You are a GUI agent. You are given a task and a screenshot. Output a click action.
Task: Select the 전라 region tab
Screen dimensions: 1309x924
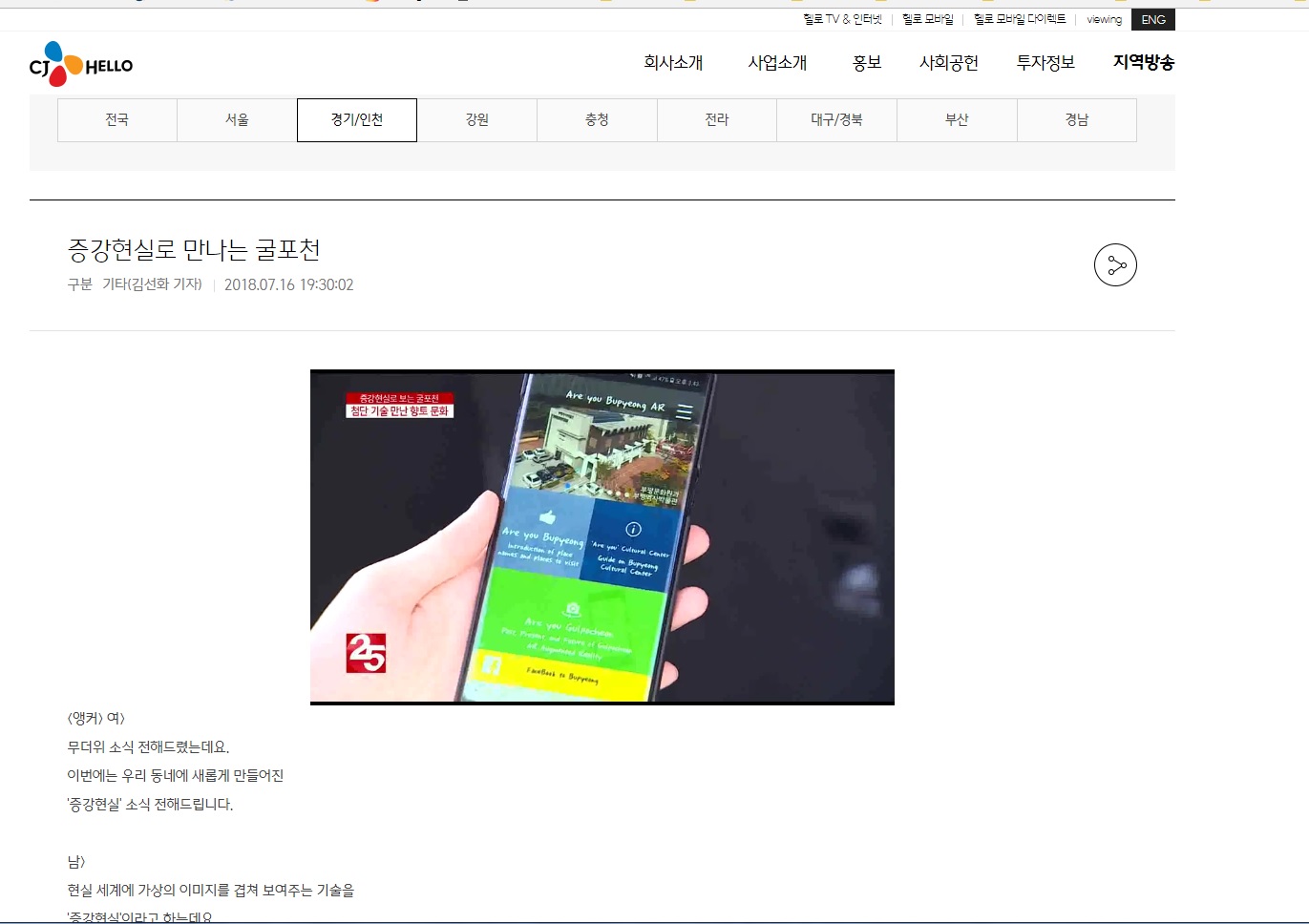(x=717, y=120)
